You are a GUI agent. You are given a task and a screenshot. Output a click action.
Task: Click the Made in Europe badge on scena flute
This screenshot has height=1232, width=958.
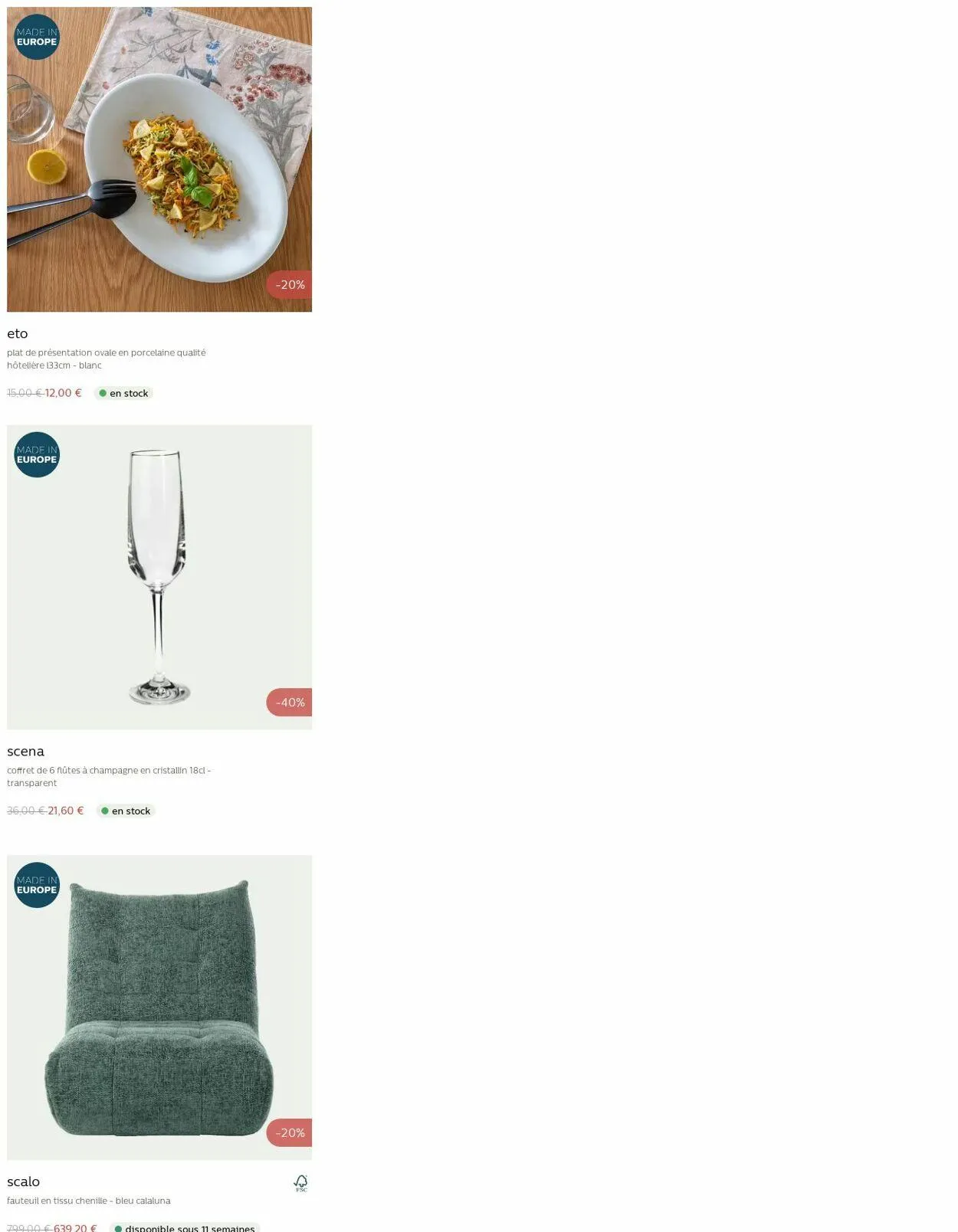(37, 454)
